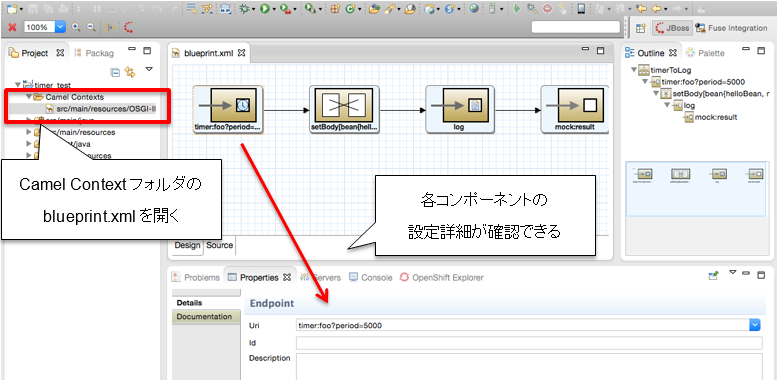Collapse timerToLog in Outline

[x=634, y=70]
